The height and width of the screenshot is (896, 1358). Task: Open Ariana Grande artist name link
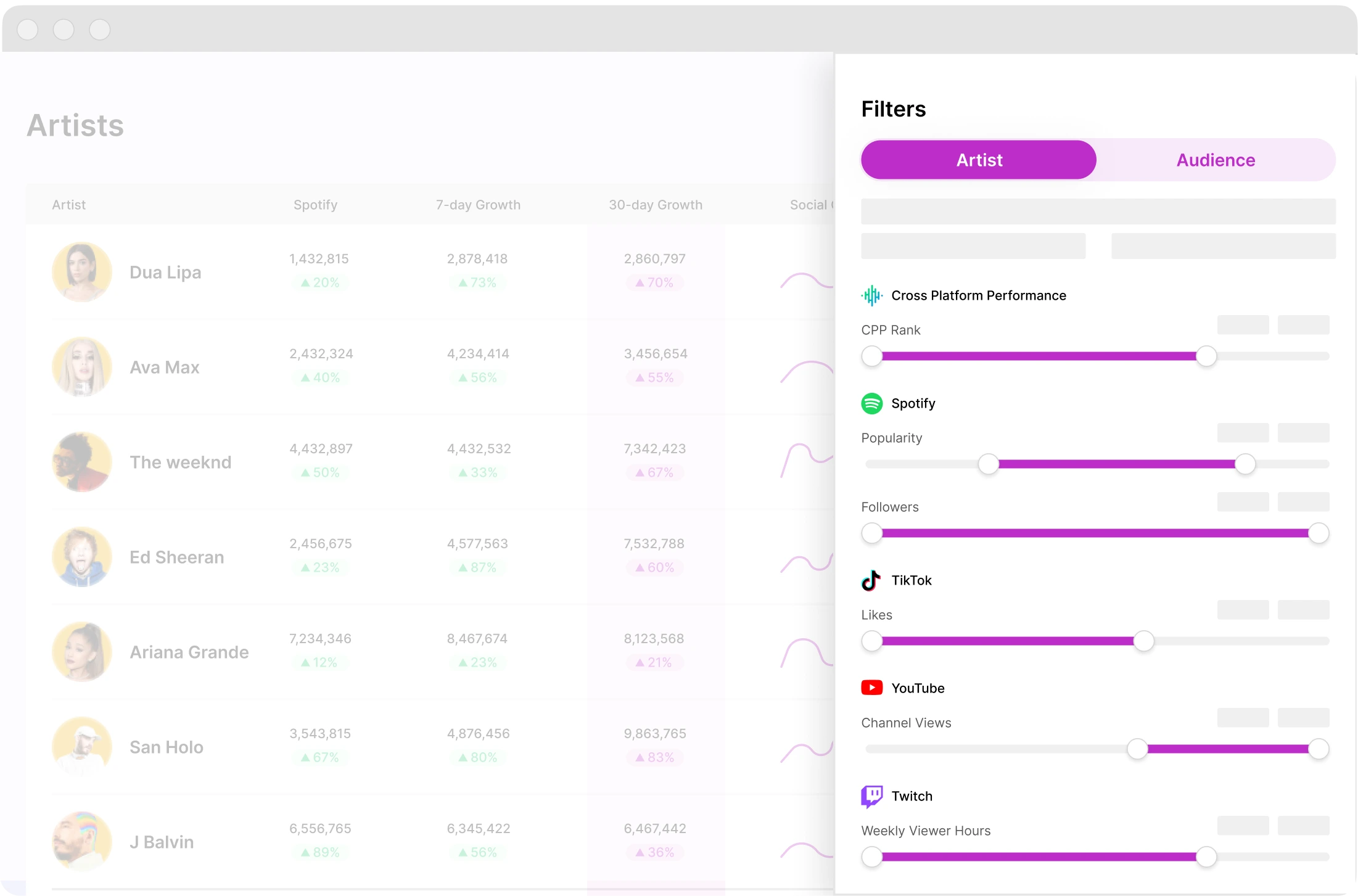click(x=189, y=652)
